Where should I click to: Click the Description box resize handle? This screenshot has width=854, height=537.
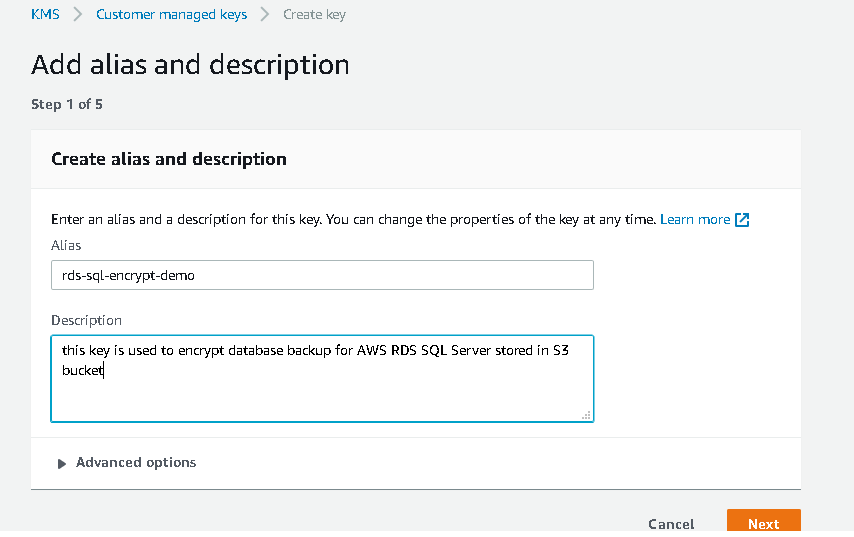point(586,414)
